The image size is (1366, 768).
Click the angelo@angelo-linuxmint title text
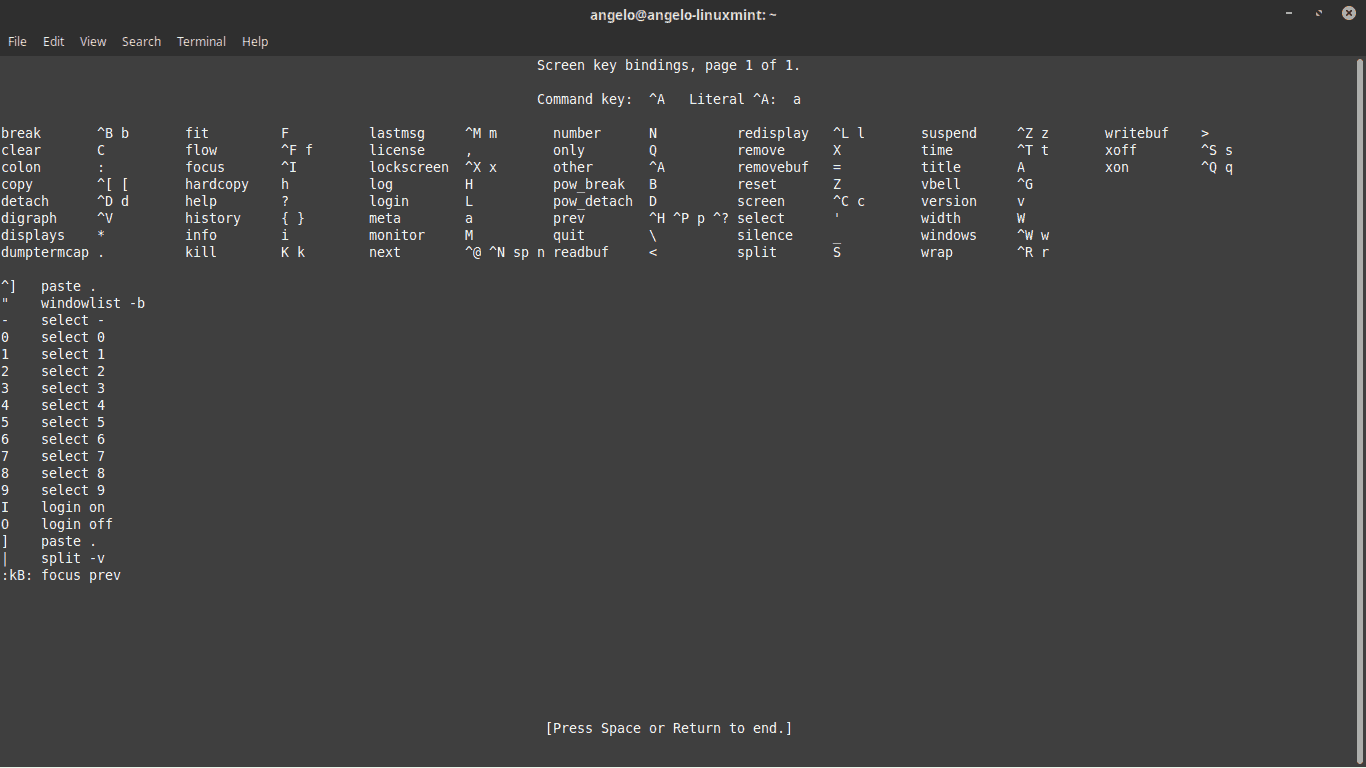coord(683,14)
